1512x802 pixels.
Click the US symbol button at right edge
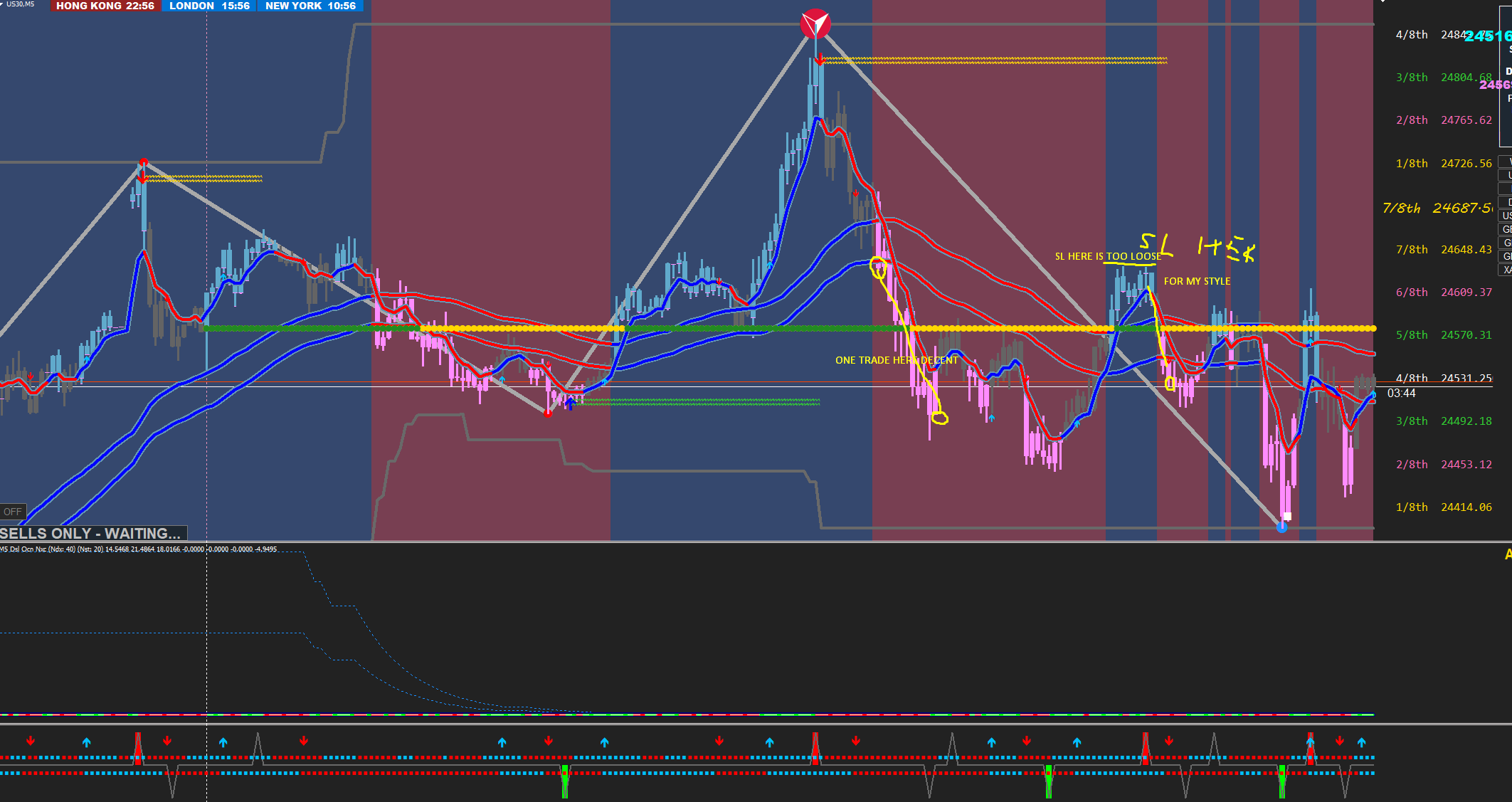coord(1506,216)
